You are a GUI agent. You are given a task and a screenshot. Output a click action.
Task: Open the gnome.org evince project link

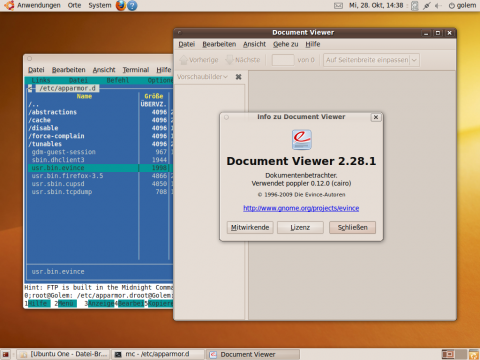[301, 208]
